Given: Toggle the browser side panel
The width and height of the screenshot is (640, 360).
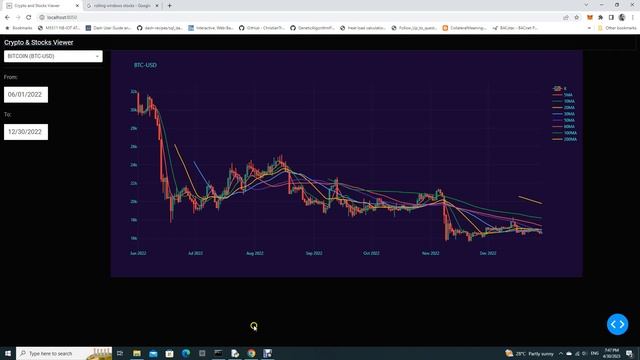Looking at the screenshot, I should tap(611, 17).
